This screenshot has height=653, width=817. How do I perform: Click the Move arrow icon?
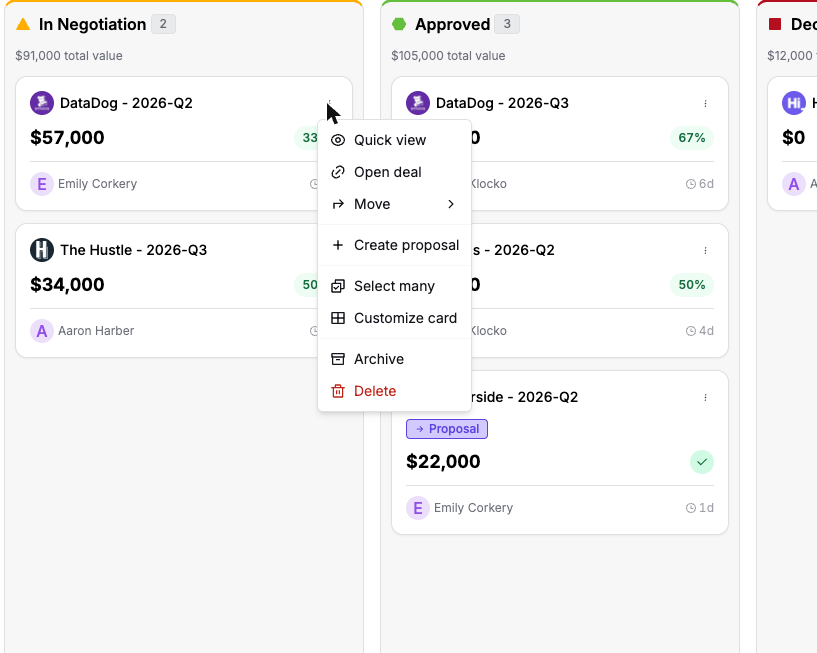tap(338, 204)
